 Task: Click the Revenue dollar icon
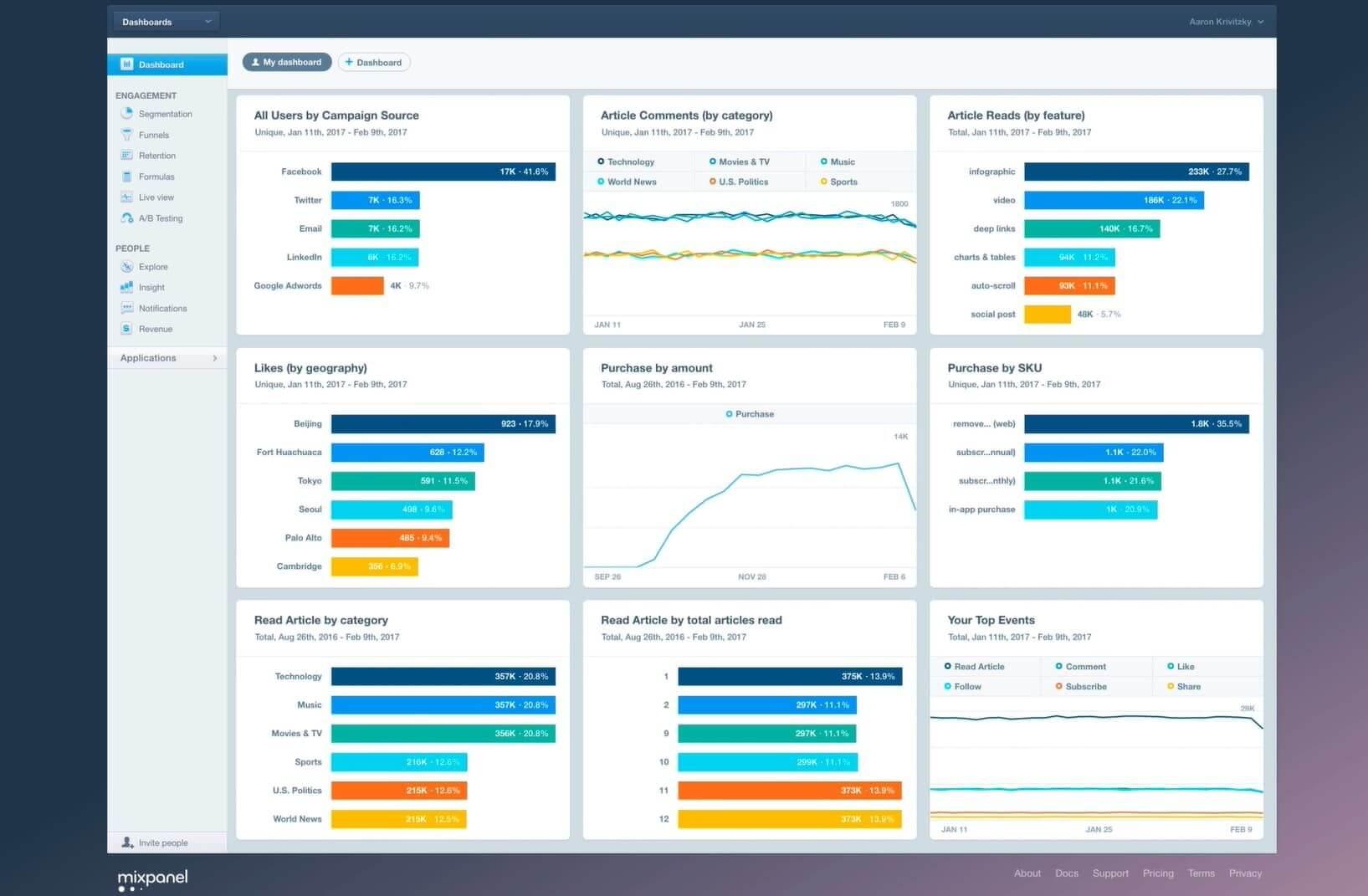[x=127, y=329]
